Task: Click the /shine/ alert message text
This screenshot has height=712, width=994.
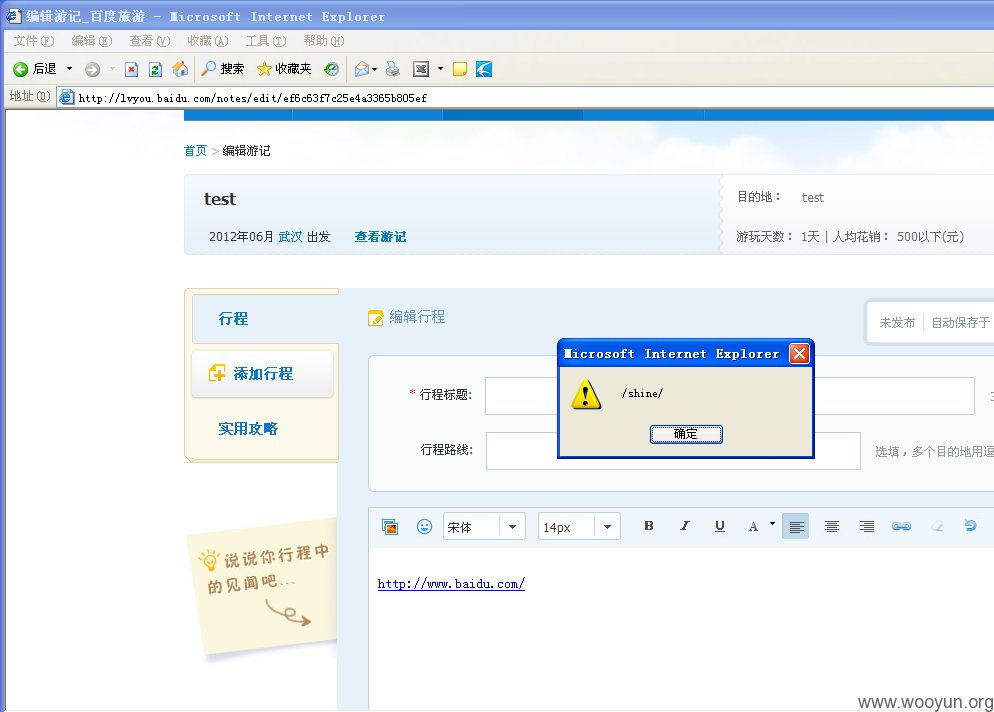Action: coord(642,393)
